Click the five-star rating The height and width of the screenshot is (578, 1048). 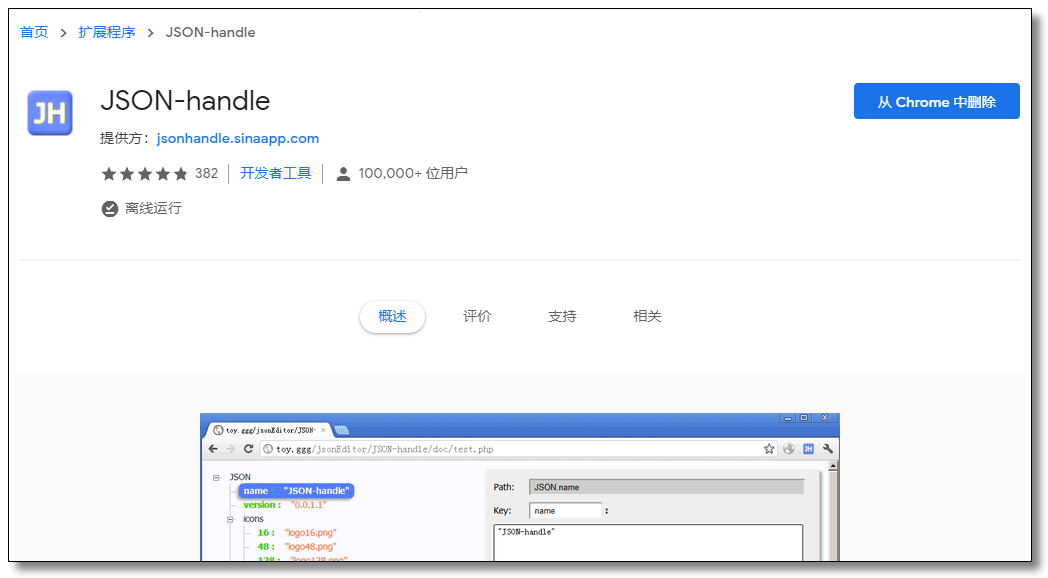(144, 174)
